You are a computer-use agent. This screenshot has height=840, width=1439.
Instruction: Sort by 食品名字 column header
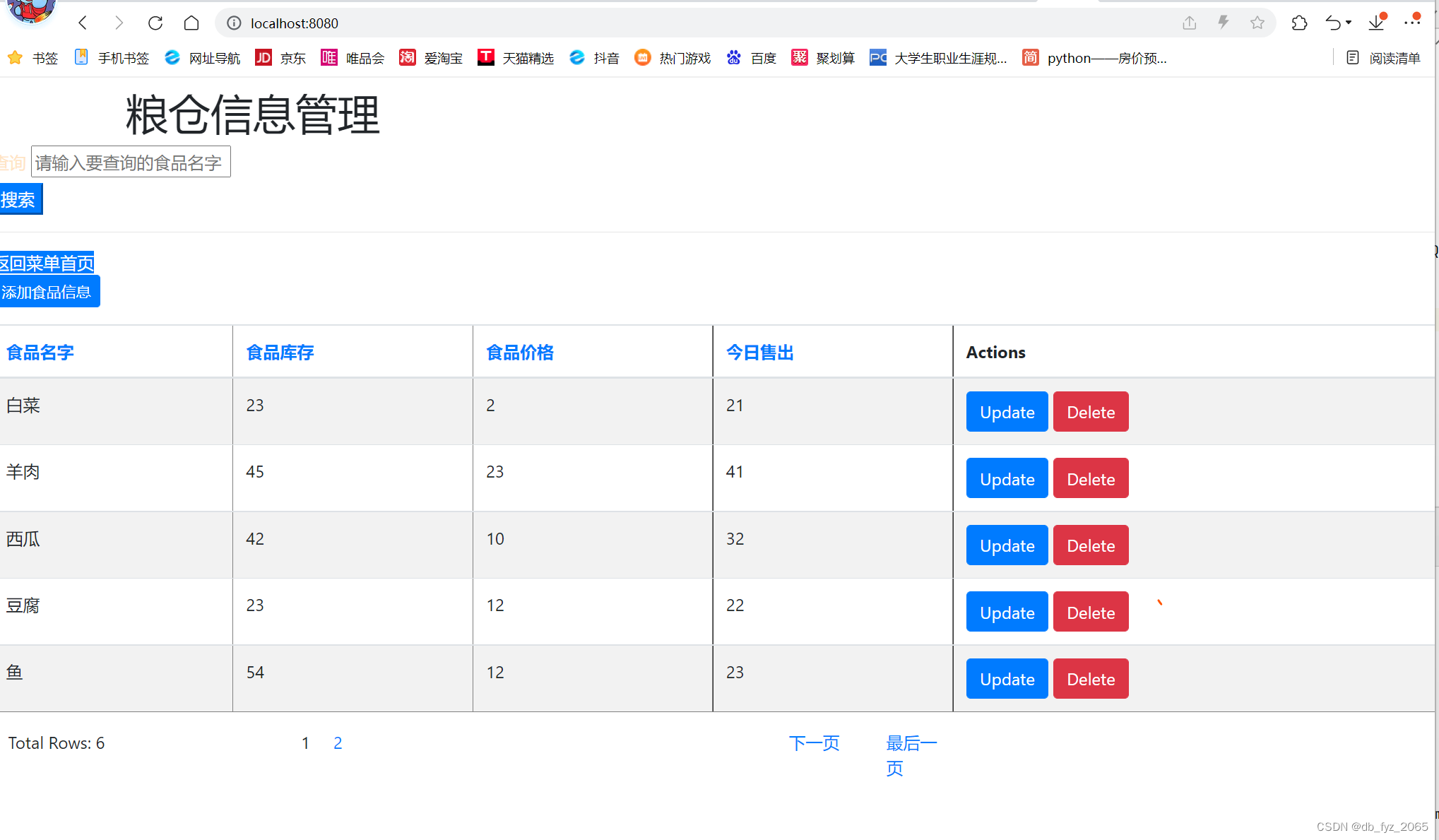coord(40,353)
